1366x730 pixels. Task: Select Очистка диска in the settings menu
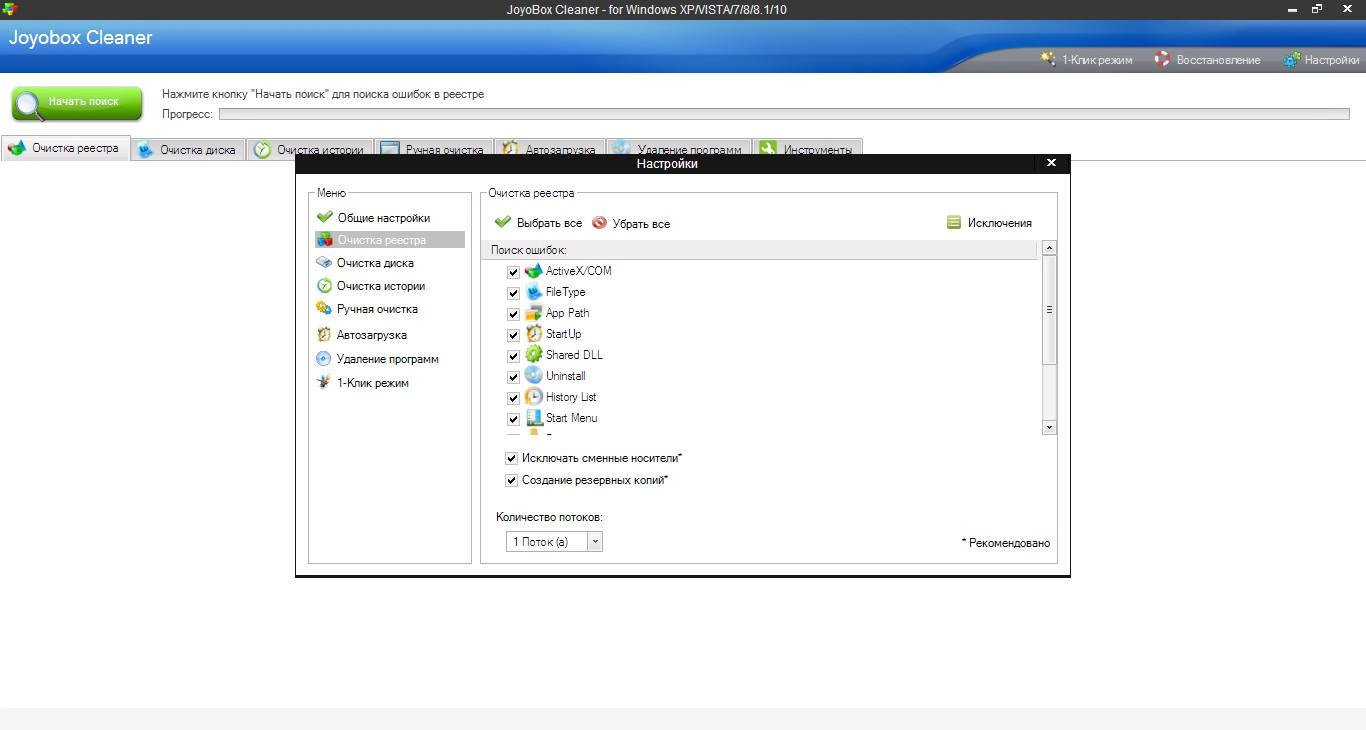(x=375, y=263)
